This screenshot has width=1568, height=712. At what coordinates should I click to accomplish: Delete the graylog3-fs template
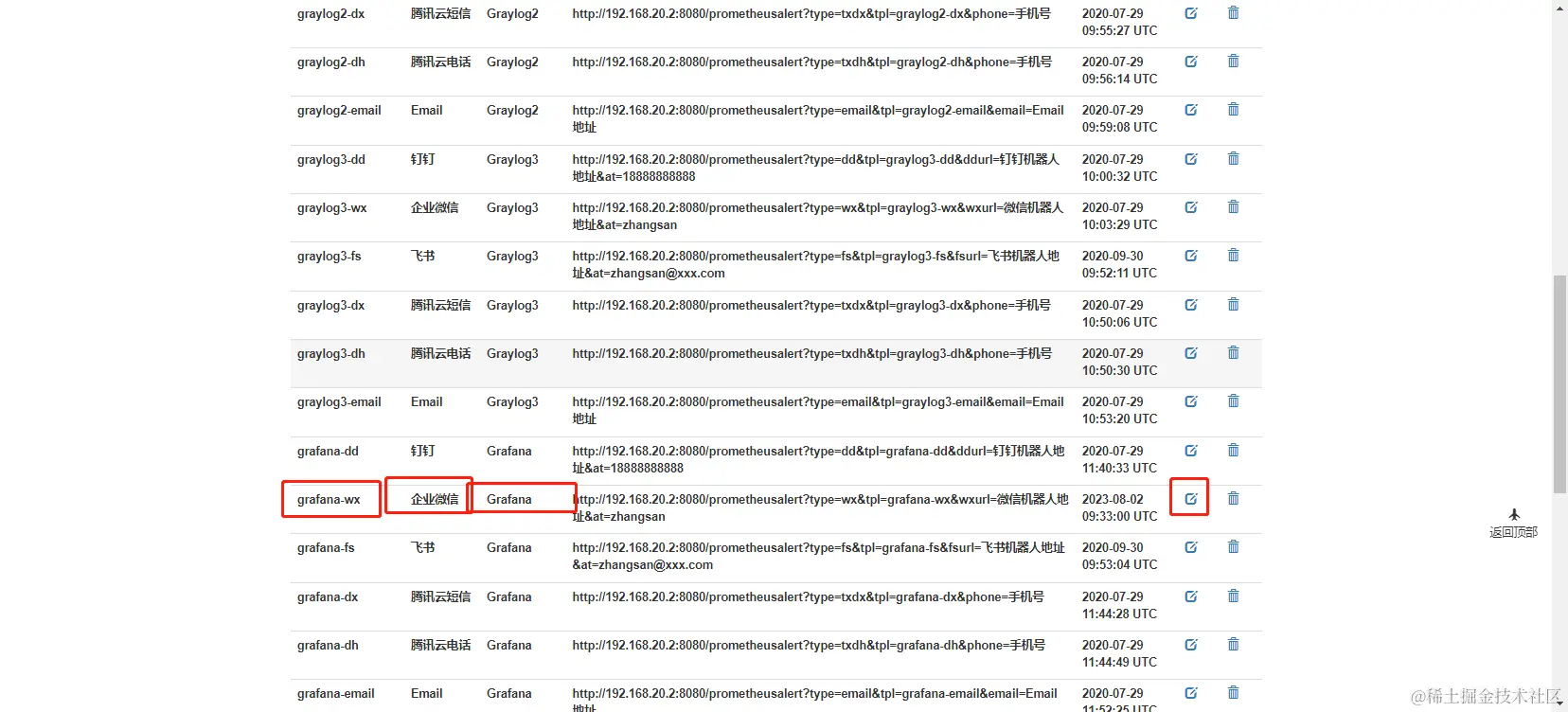pos(1233,256)
